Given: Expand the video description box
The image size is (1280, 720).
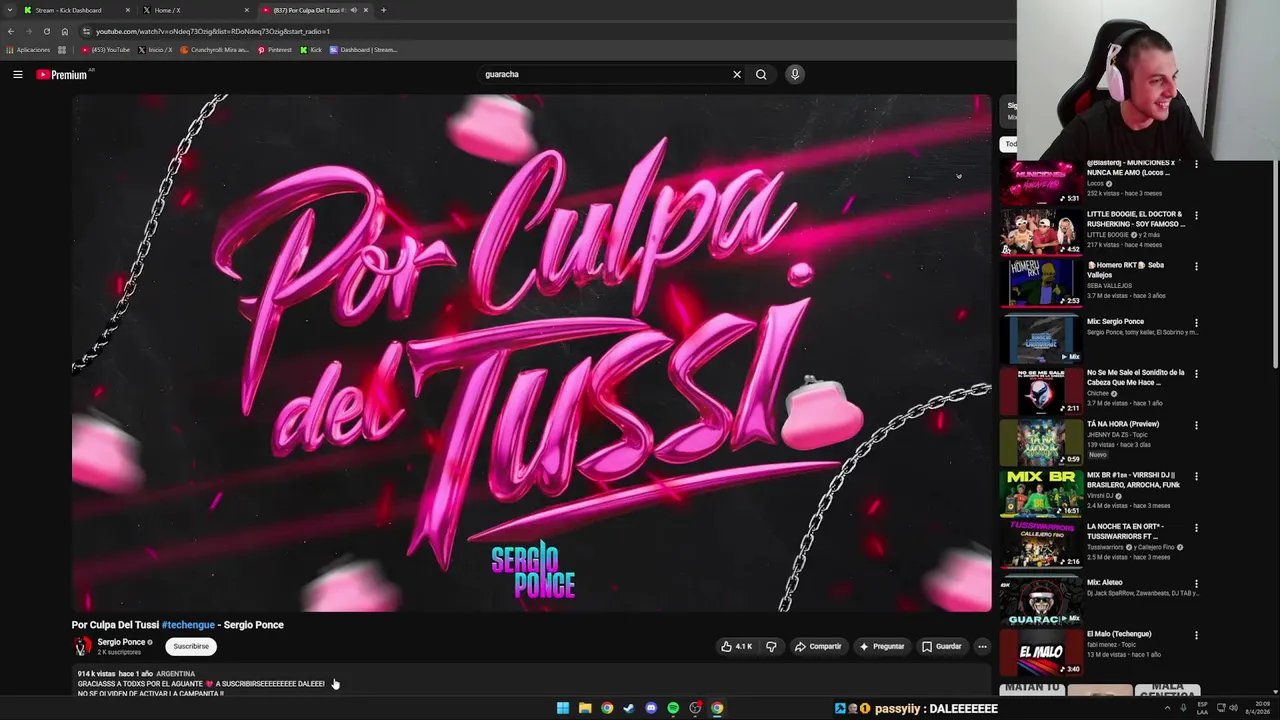Looking at the screenshot, I should tap(530, 682).
